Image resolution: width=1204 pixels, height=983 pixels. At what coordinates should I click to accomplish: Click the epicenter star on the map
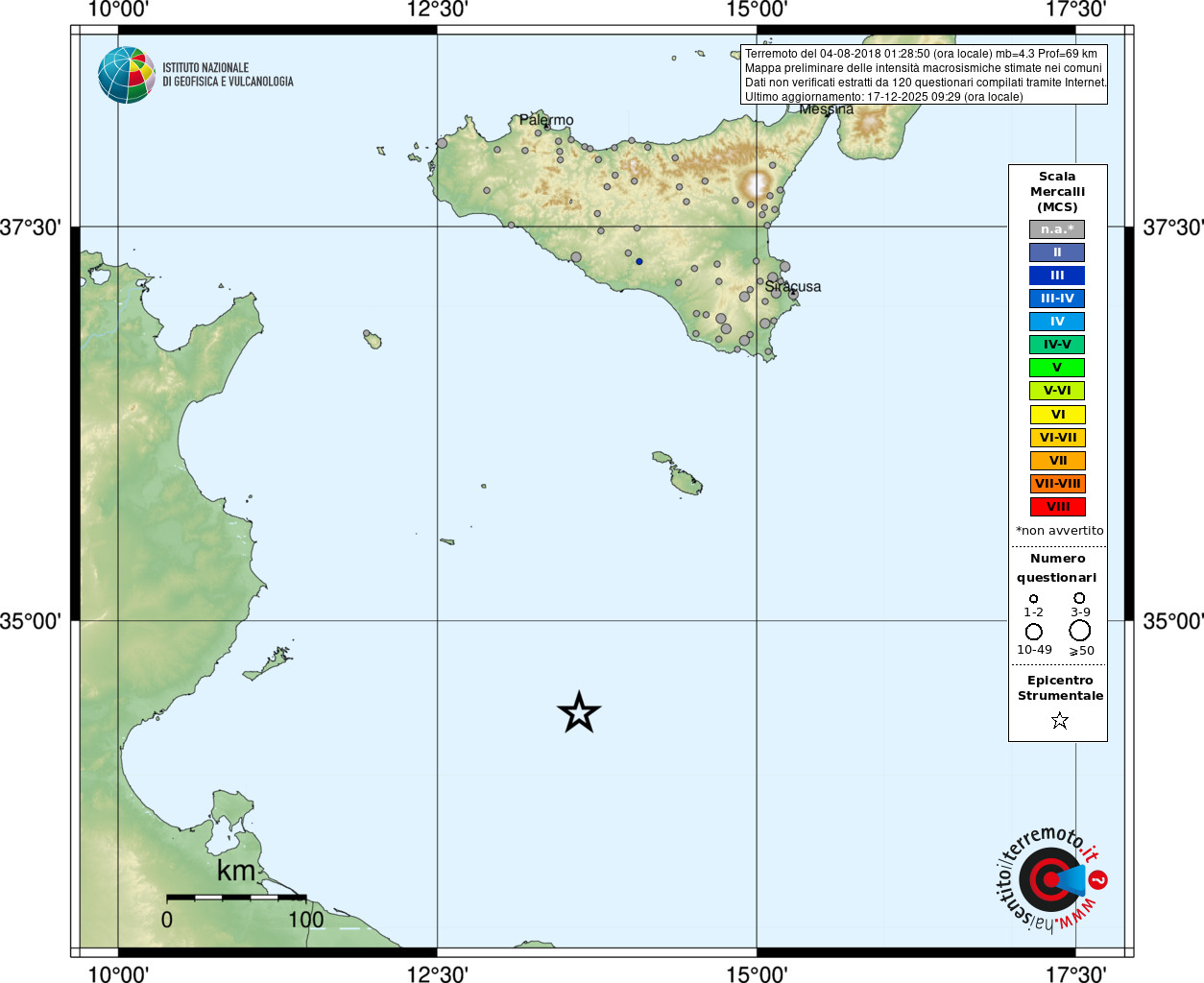click(x=579, y=712)
